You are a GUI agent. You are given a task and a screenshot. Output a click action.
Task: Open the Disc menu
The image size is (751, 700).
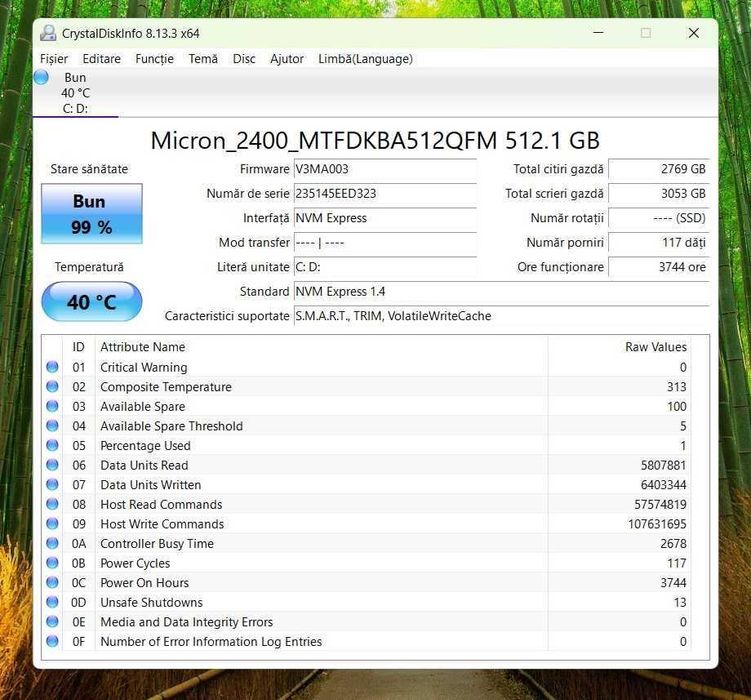(244, 59)
